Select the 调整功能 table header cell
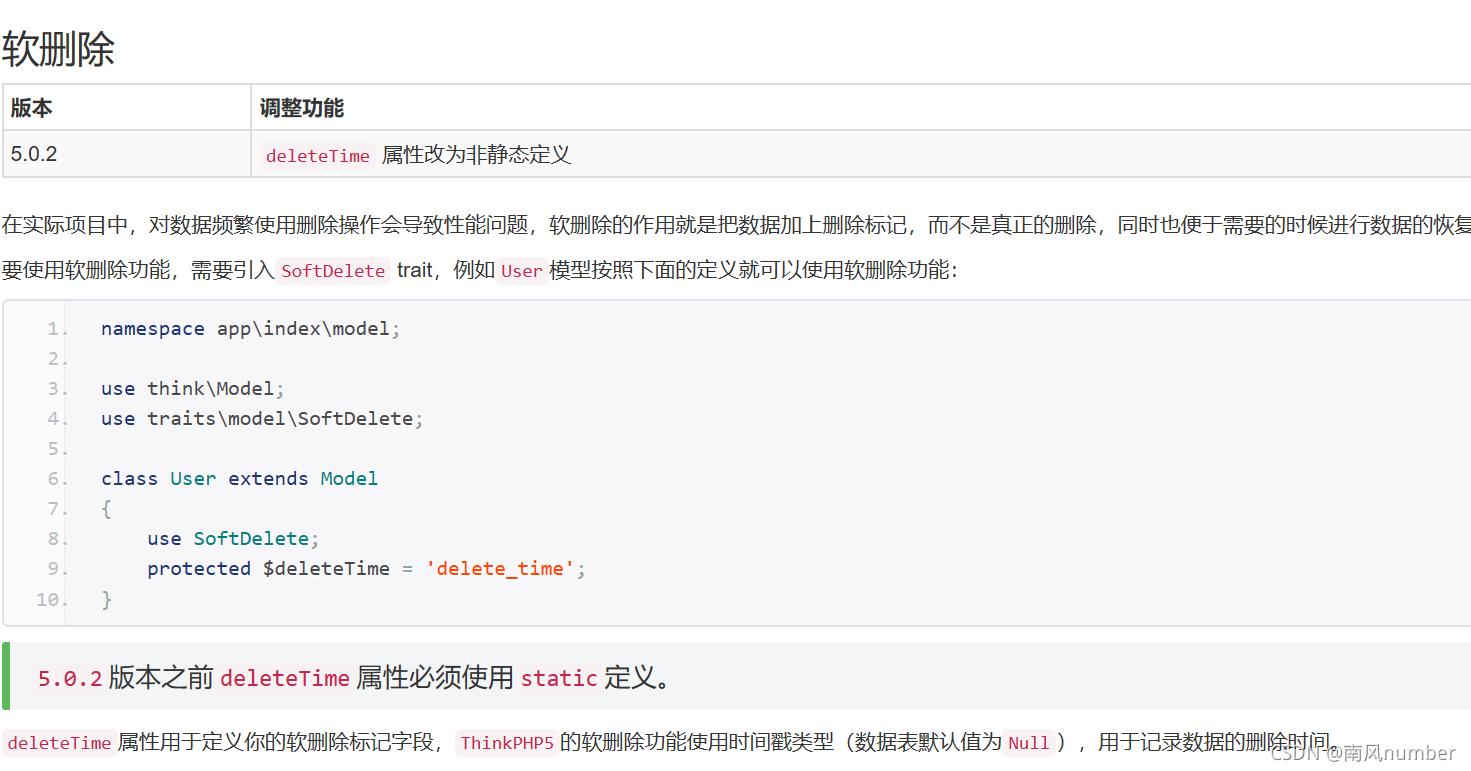Viewport: 1471px width, 771px height. click(x=861, y=107)
